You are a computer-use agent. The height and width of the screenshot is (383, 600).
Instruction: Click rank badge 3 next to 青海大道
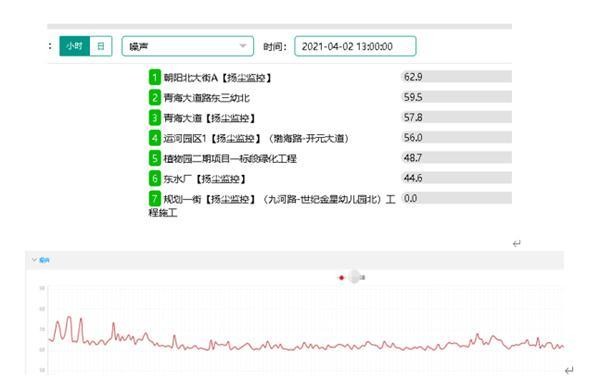click(x=155, y=118)
